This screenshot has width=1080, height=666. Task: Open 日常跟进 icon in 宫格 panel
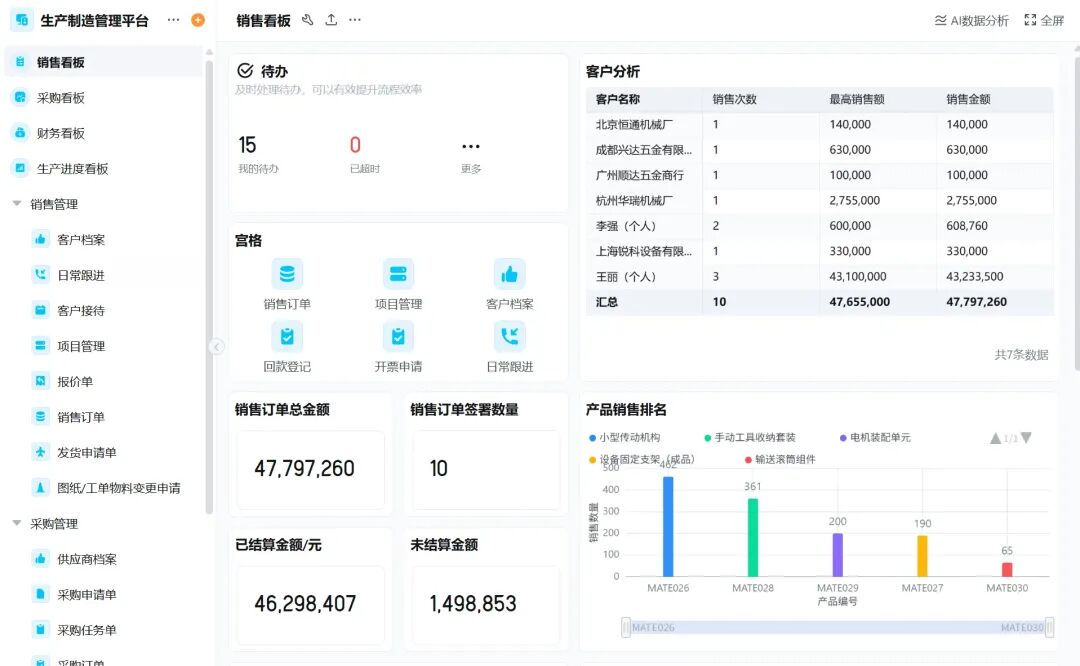(510, 337)
